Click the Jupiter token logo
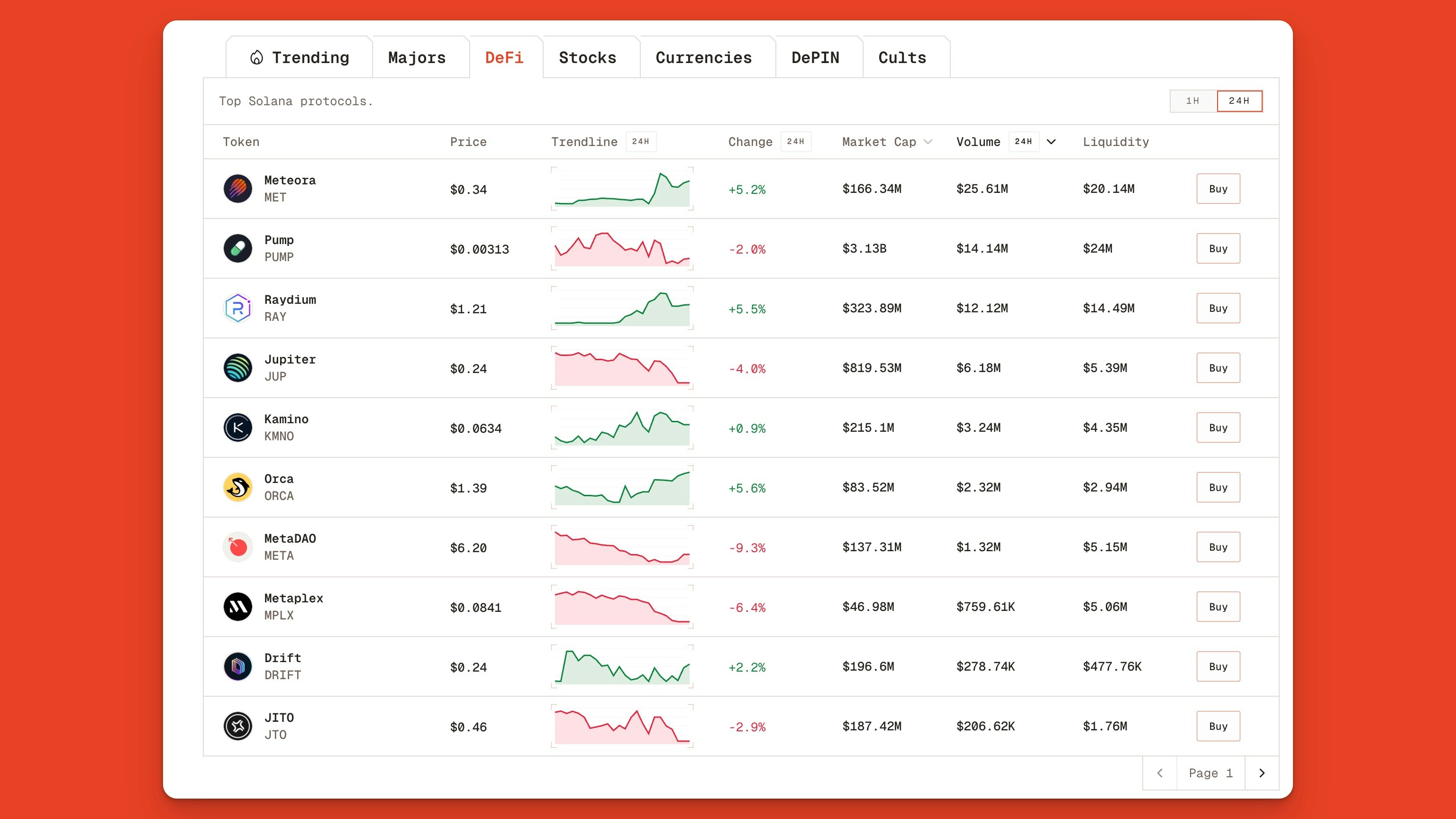This screenshot has width=1456, height=819. point(237,368)
